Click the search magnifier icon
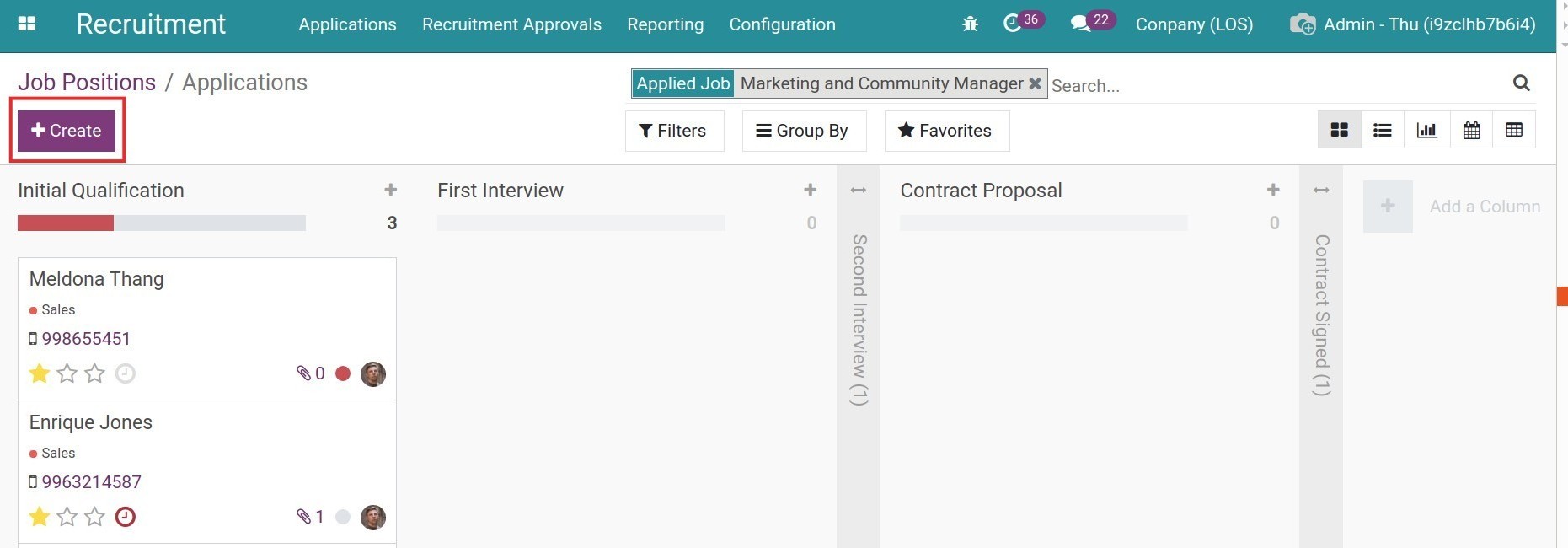The height and width of the screenshot is (548, 1568). [1521, 83]
